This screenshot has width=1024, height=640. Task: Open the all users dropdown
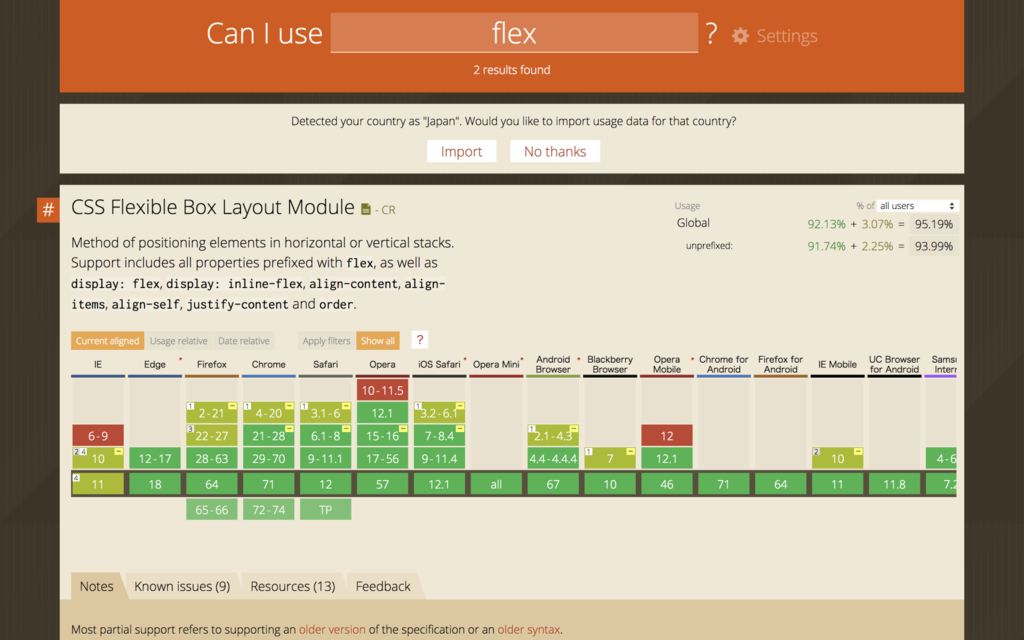point(918,206)
